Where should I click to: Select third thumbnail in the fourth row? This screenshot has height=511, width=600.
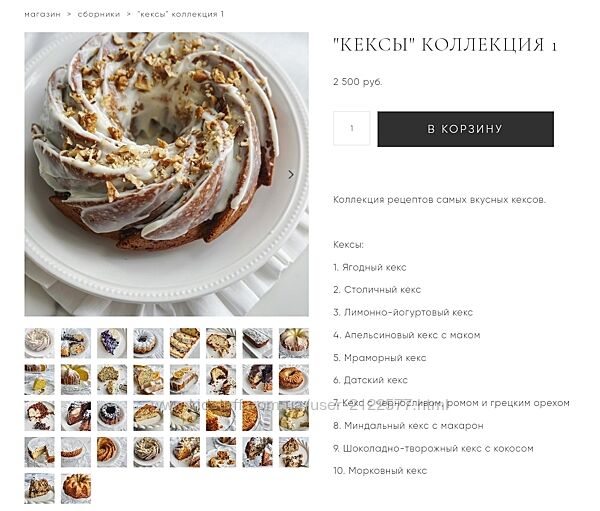click(x=112, y=452)
